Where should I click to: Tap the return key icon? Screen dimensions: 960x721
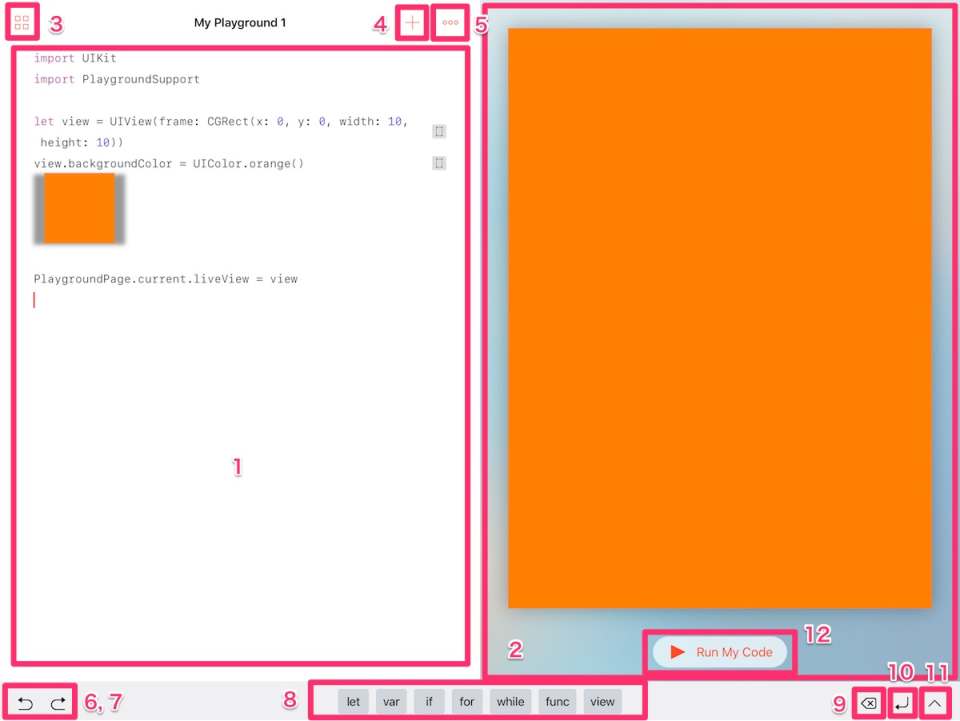coord(901,703)
